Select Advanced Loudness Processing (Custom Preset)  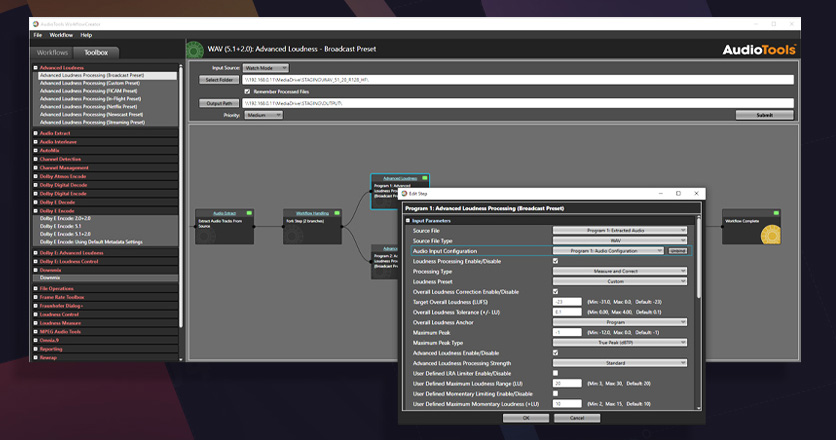coord(90,83)
